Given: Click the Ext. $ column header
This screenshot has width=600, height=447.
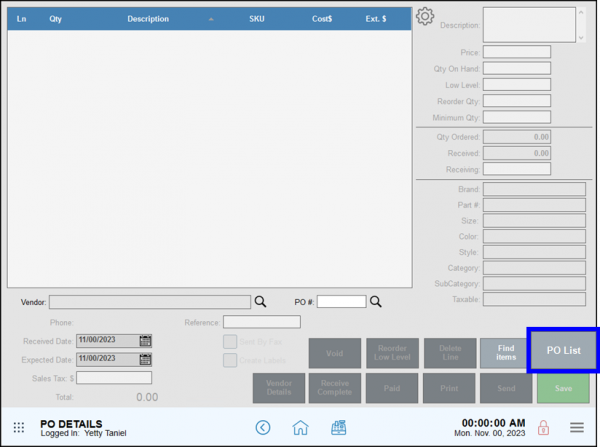Looking at the screenshot, I should (376, 19).
